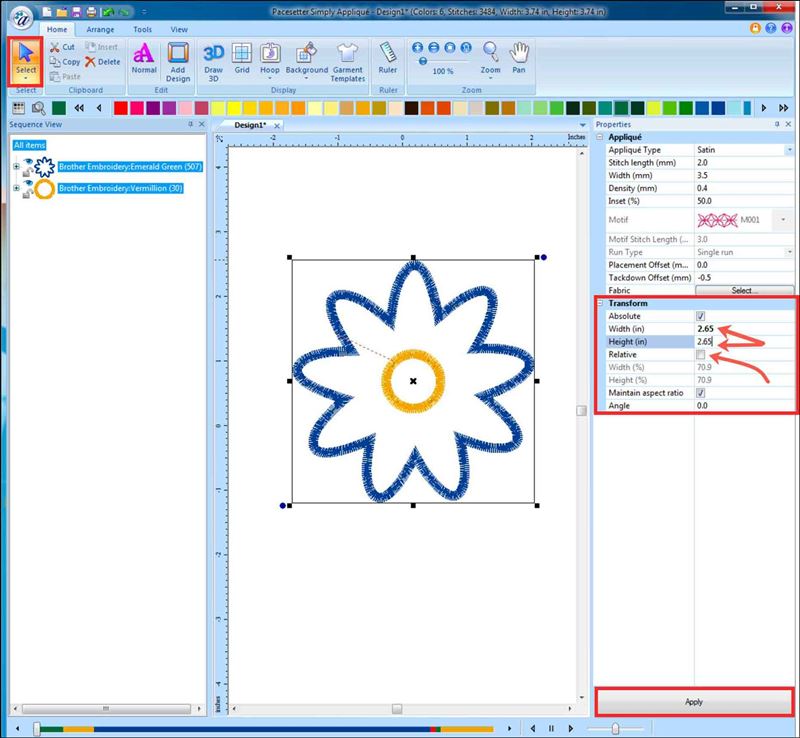Click the Add Design icon
The width and height of the screenshot is (800, 738).
tap(178, 59)
